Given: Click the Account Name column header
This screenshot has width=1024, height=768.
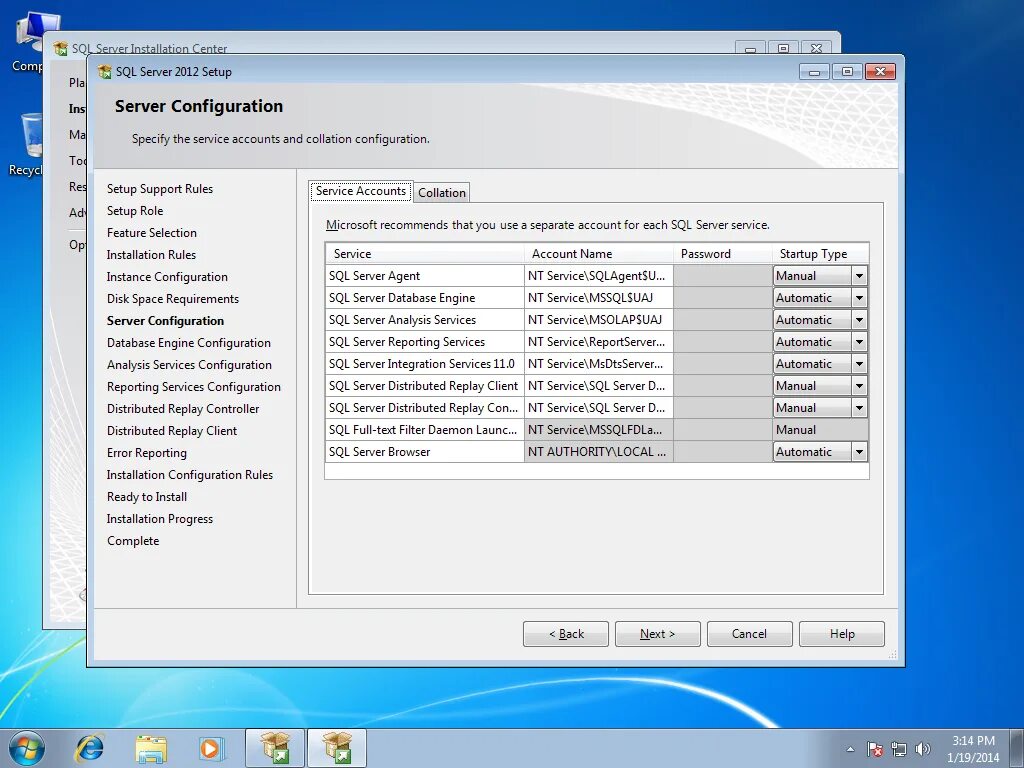Looking at the screenshot, I should click(598, 253).
